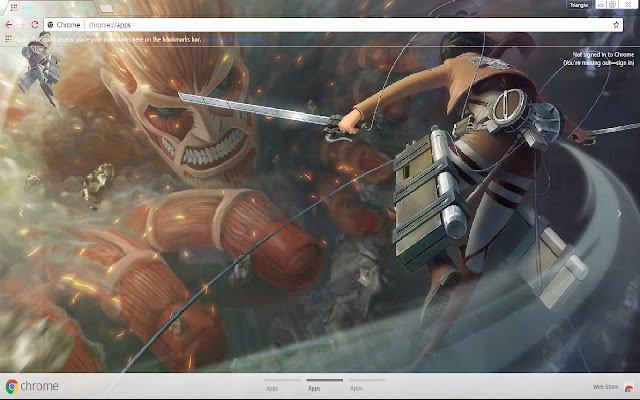Image resolution: width=640 pixels, height=400 pixels.
Task: Open Apps shortcut in bookmarks bar
Action: pos(16,40)
